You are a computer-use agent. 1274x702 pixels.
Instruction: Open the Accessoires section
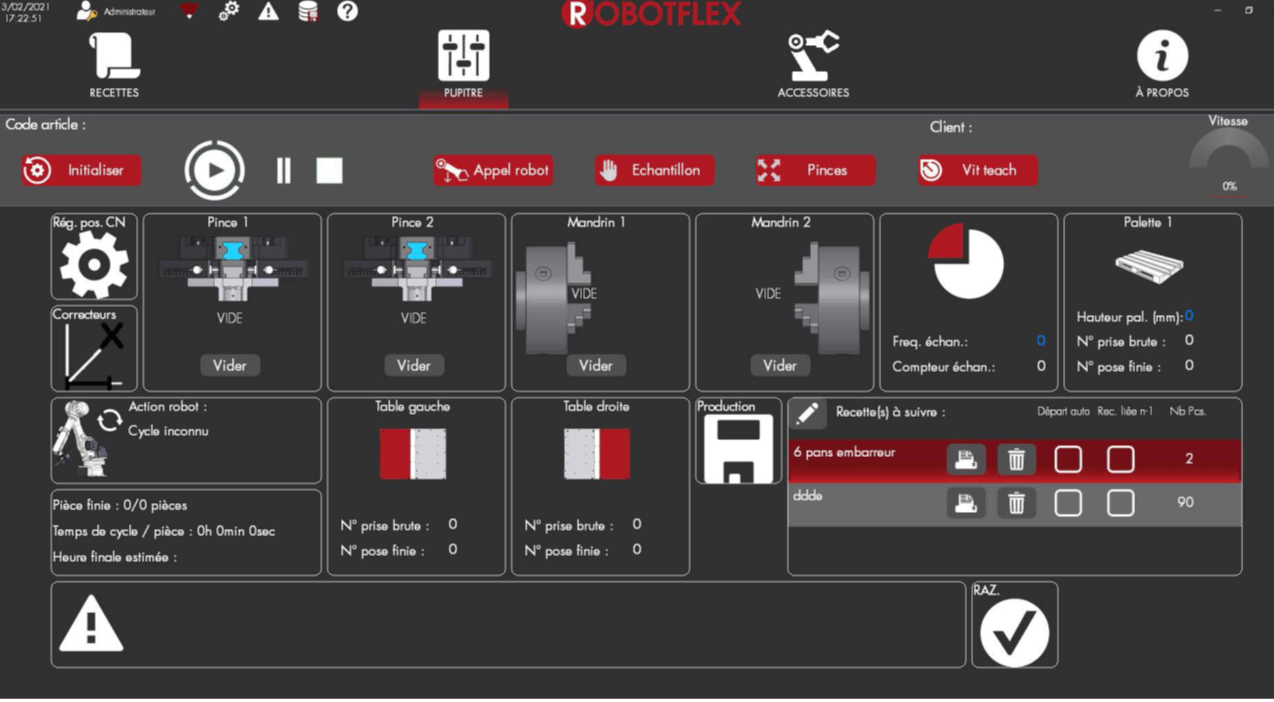pos(813,65)
